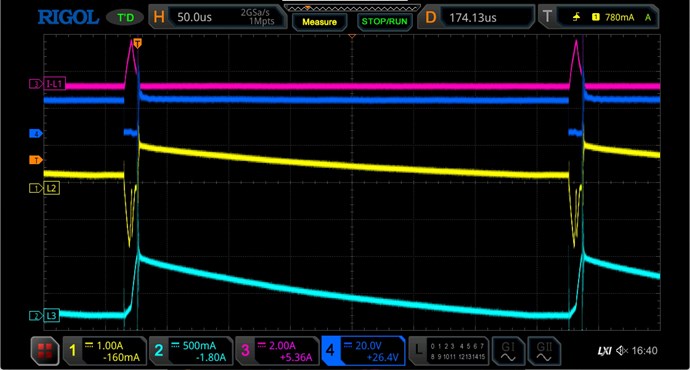
Task: Click the speaker mute icon
Action: click(x=622, y=351)
